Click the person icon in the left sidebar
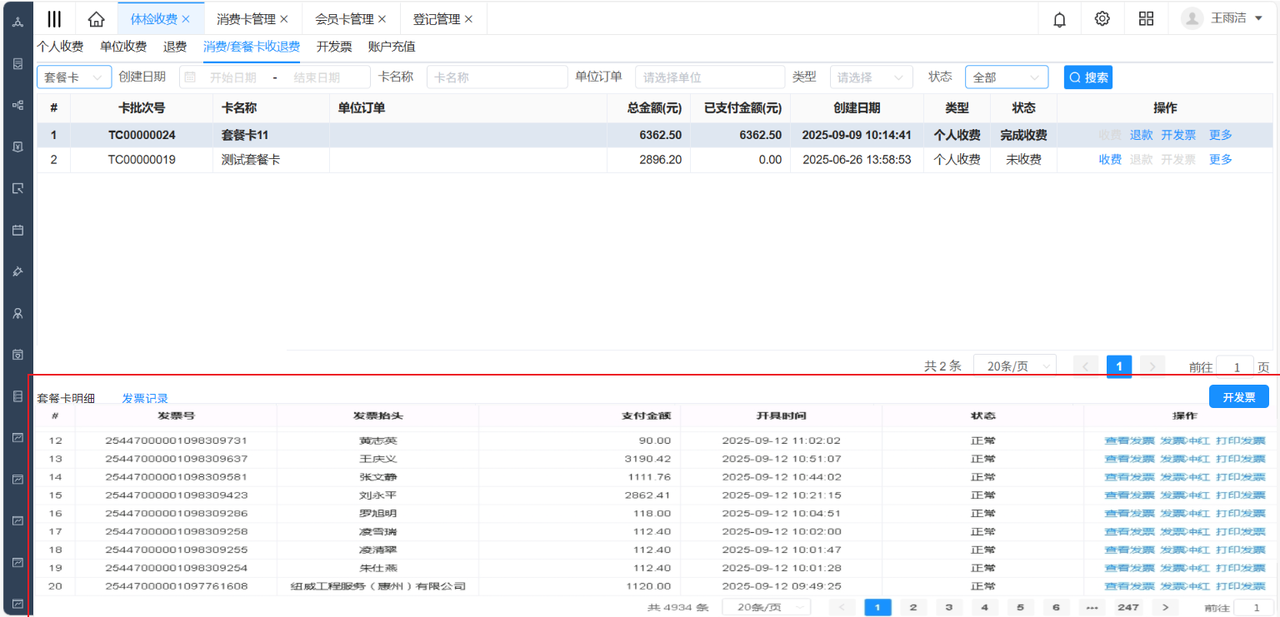The image size is (1280, 617). [17, 313]
